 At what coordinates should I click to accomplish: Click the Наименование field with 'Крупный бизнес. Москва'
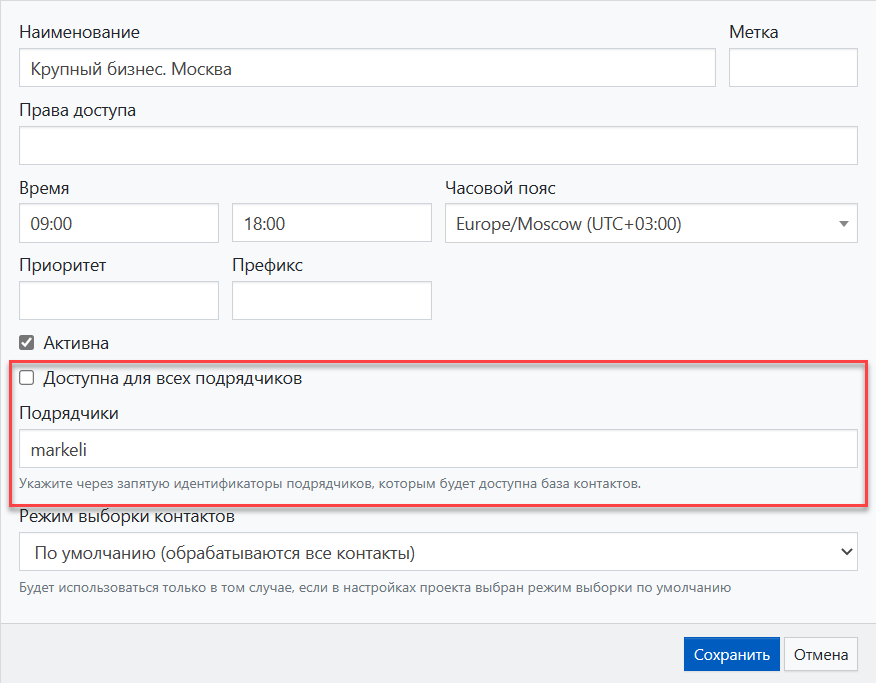[x=367, y=69]
